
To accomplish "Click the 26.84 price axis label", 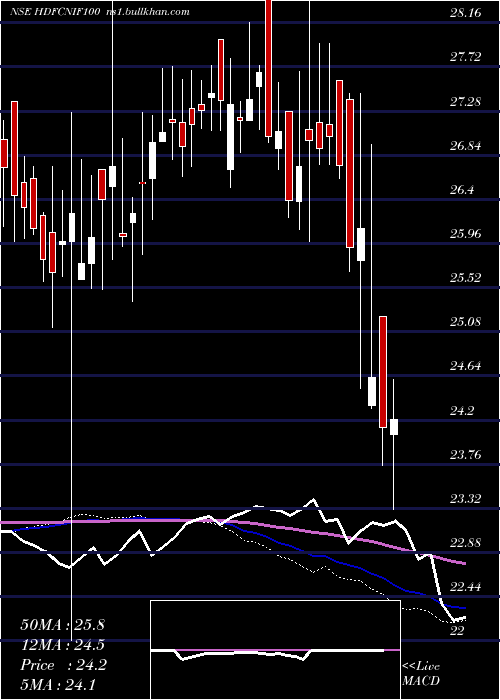I will [x=465, y=146].
